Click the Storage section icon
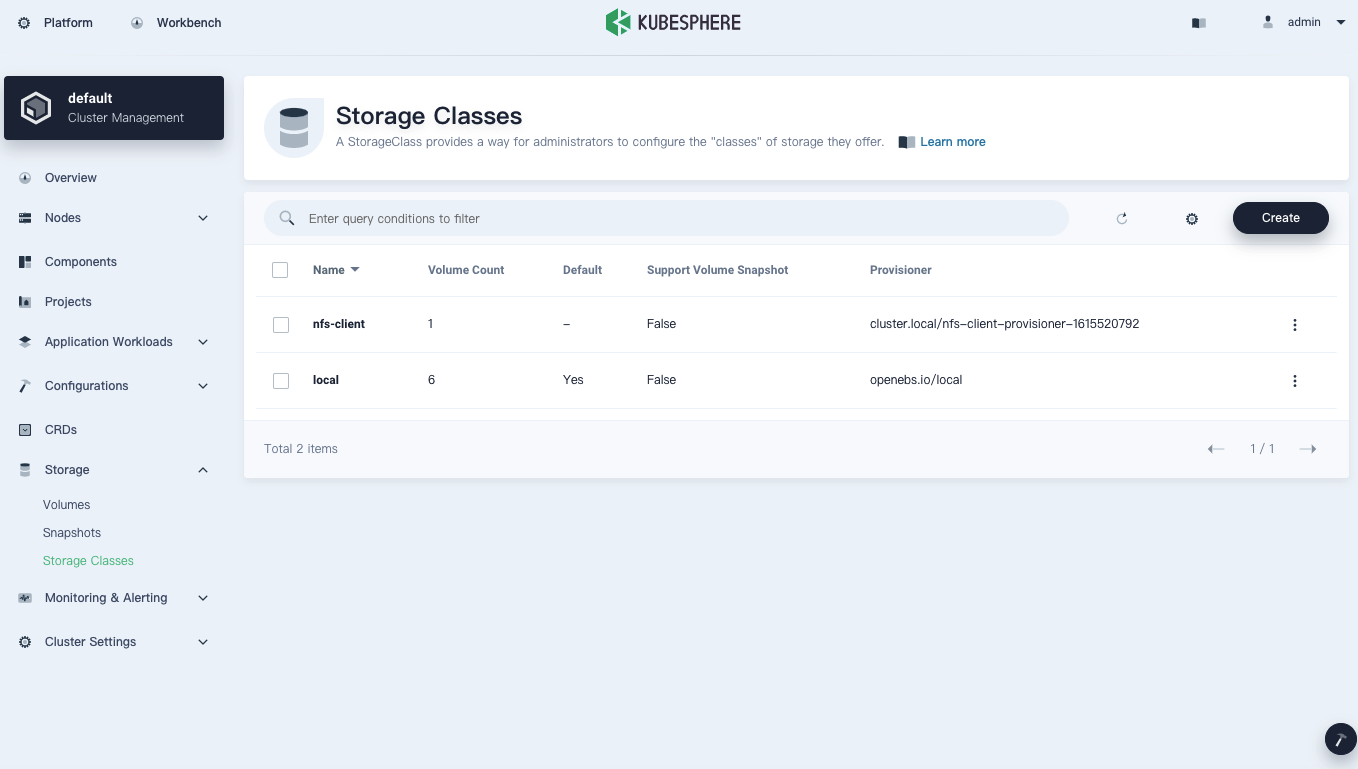 pyautogui.click(x=24, y=470)
